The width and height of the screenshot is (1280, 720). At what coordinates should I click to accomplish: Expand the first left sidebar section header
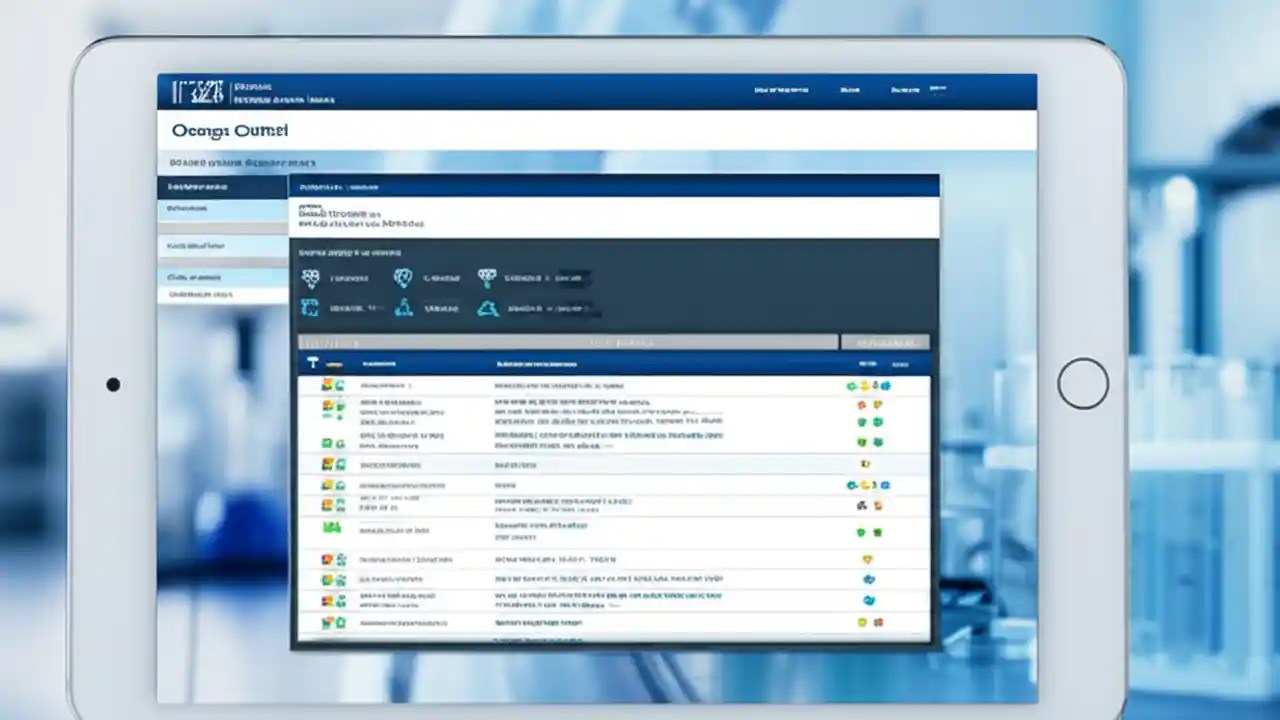pos(222,186)
